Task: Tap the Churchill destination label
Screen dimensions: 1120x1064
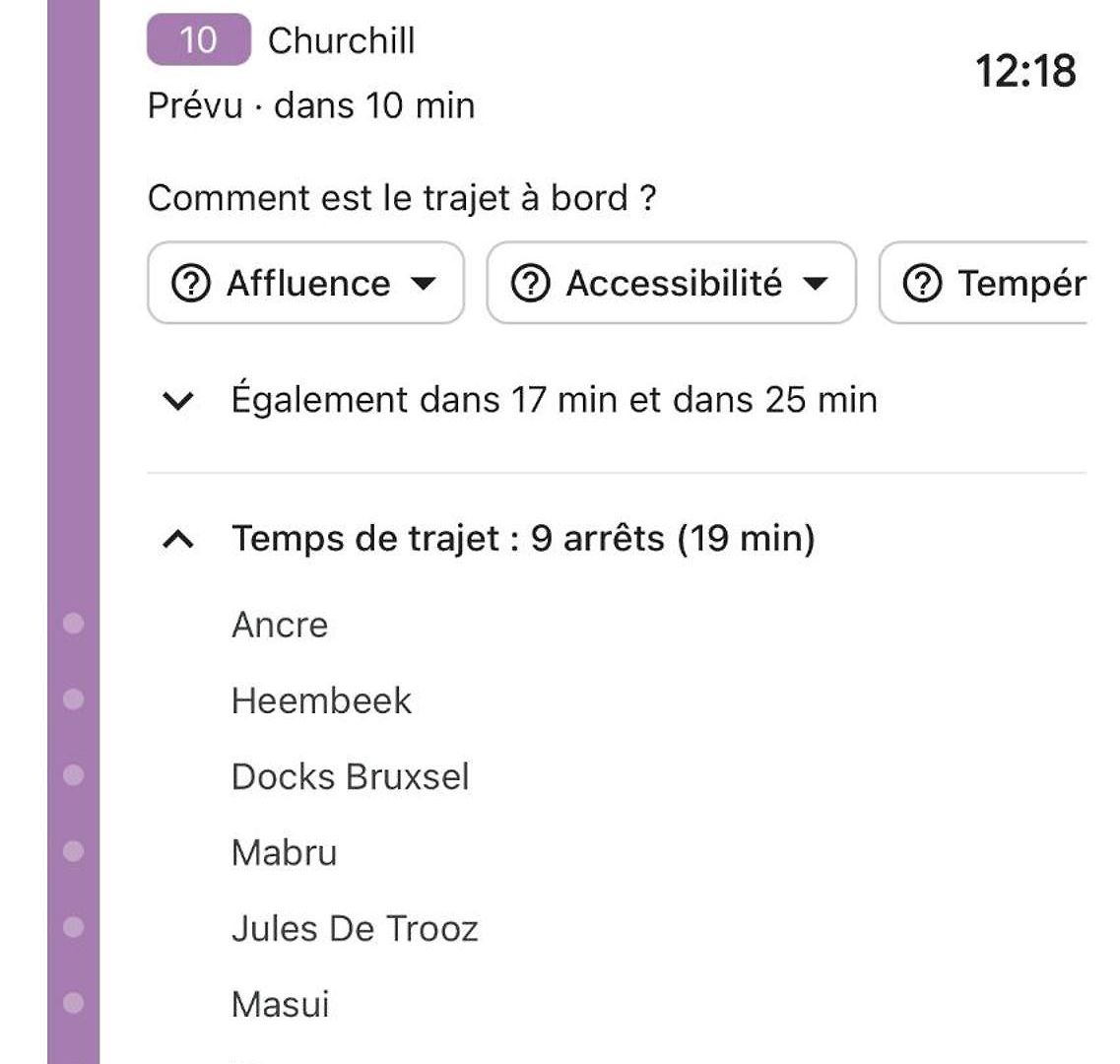Action: (342, 40)
